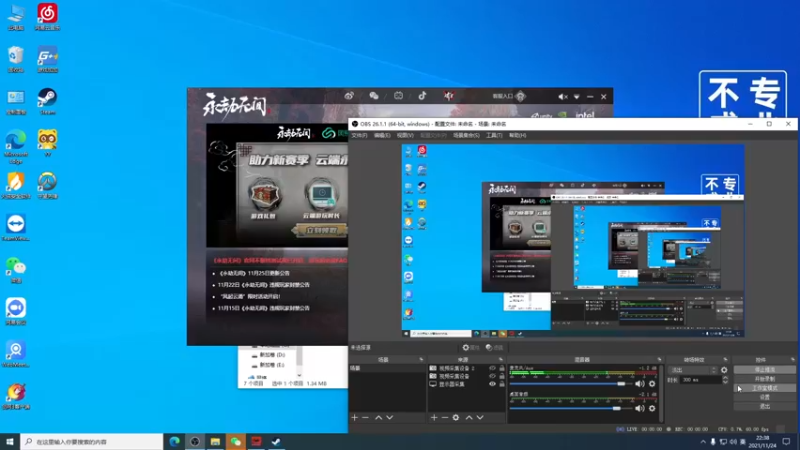The width and height of the screenshot is (800, 450).
Task: Adjust transition duration stepper arrows
Action: 725,380
